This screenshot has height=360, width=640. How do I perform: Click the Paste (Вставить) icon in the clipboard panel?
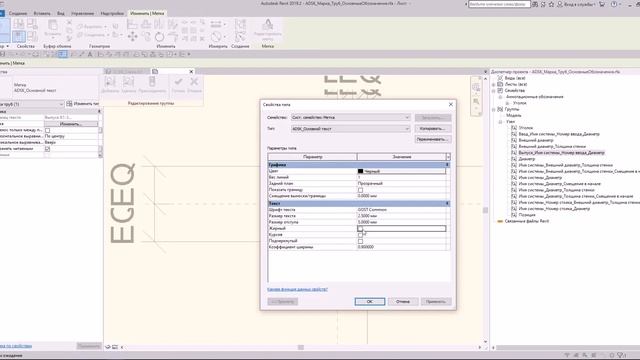(x=53, y=25)
